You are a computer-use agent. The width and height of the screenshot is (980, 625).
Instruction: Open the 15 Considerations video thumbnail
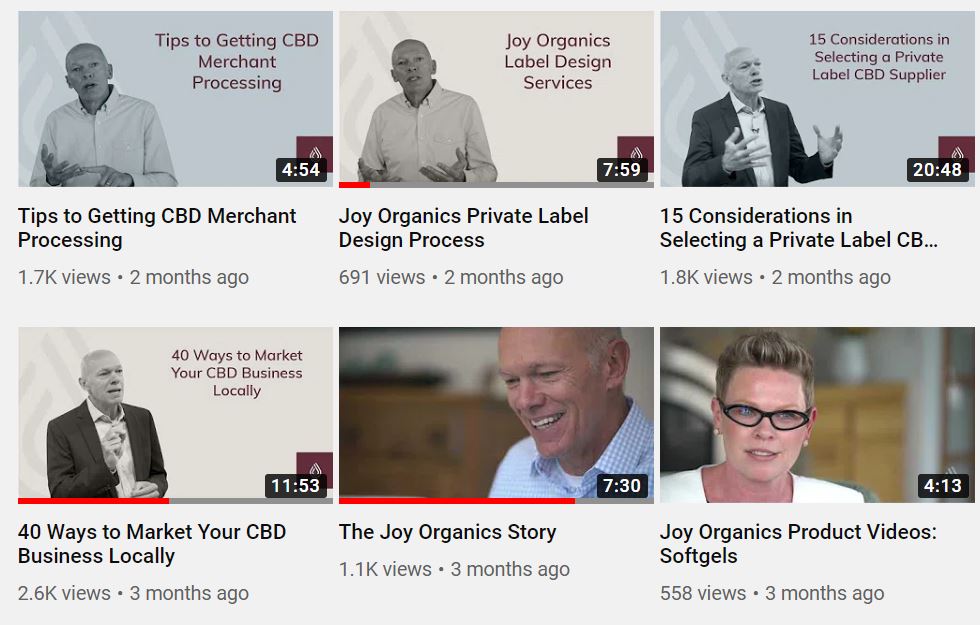pos(818,99)
